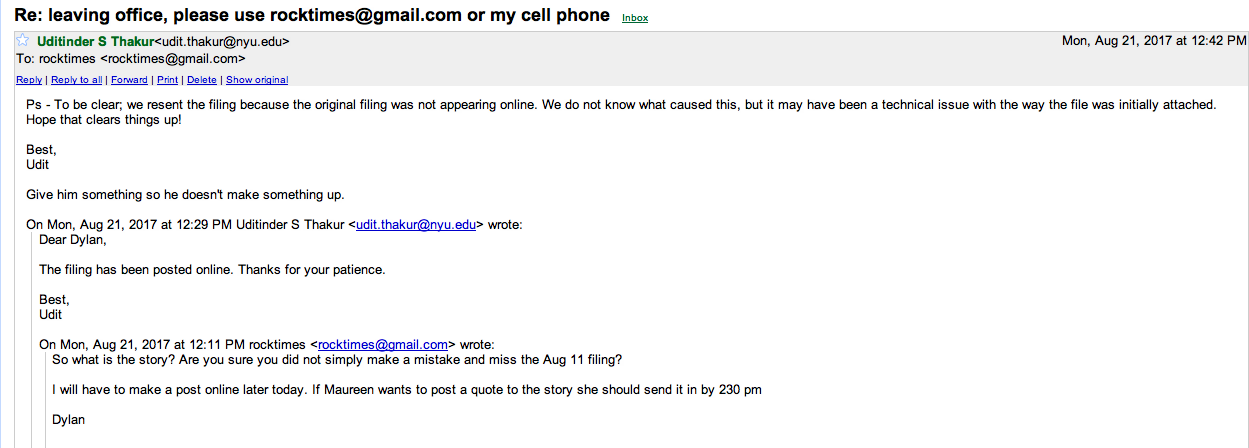Click the Reply link
1249x448 pixels.
pos(29,80)
